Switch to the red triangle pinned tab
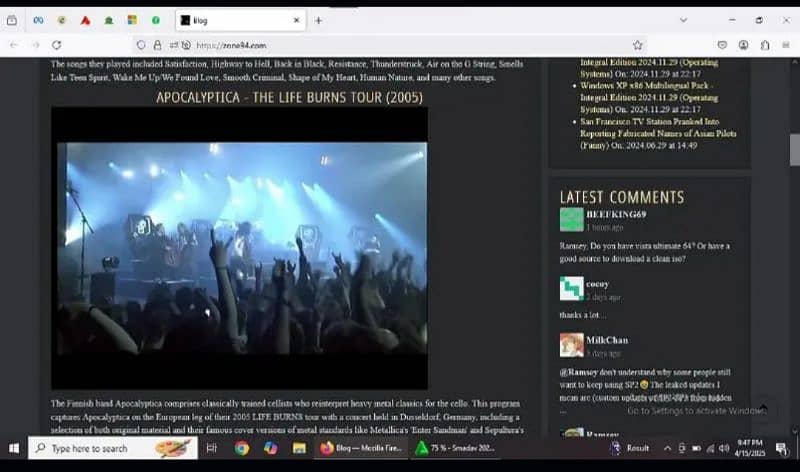800x472 pixels. click(85, 20)
